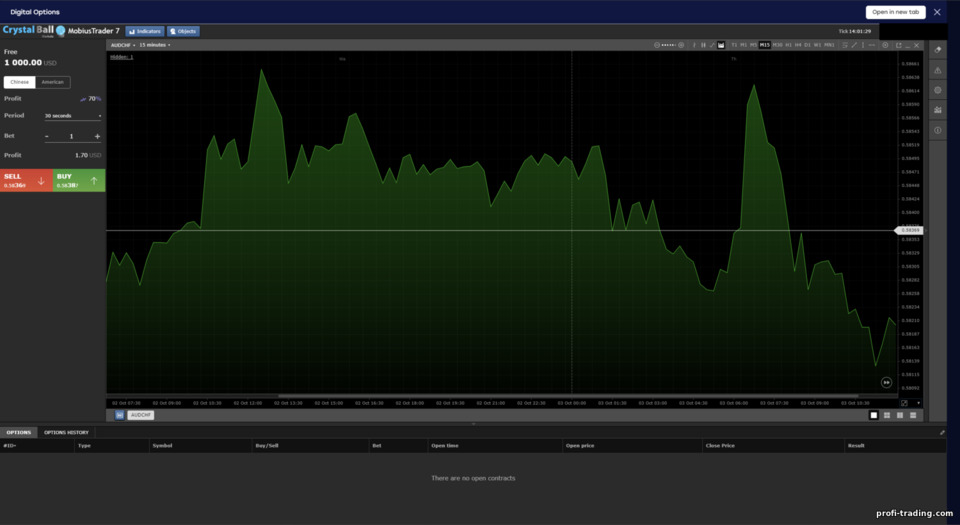Click the chart autoscale icon near time axis
The height and width of the screenshot is (525, 960).
point(904,403)
